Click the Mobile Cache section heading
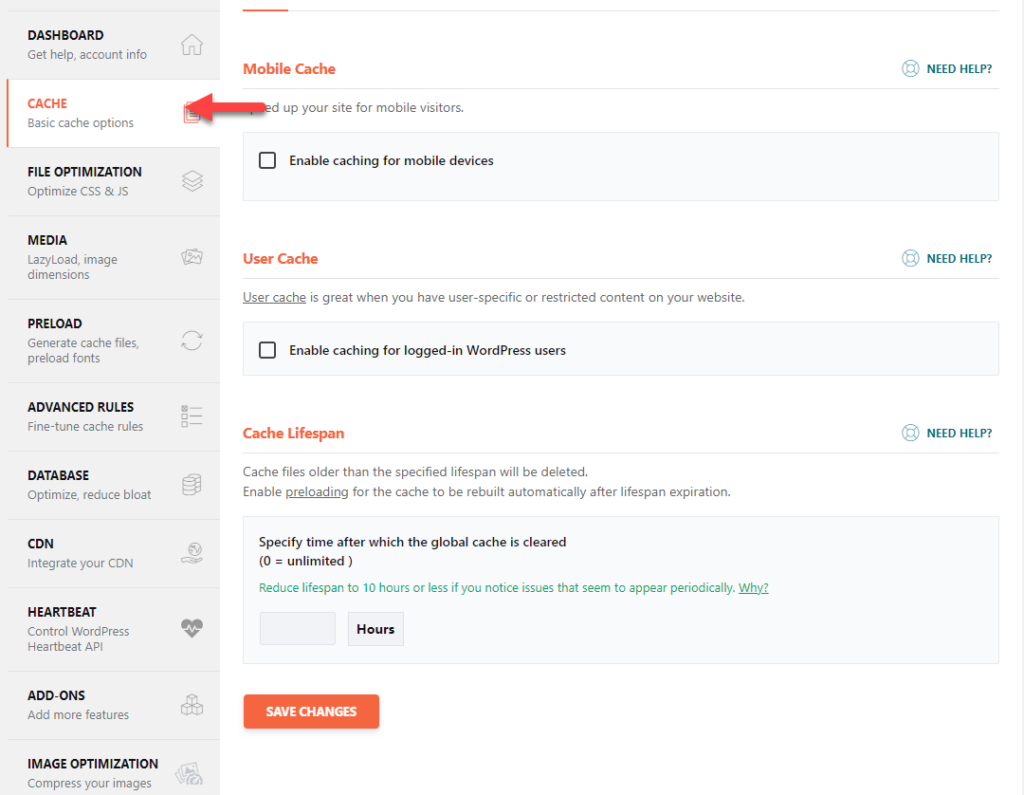 tap(289, 69)
